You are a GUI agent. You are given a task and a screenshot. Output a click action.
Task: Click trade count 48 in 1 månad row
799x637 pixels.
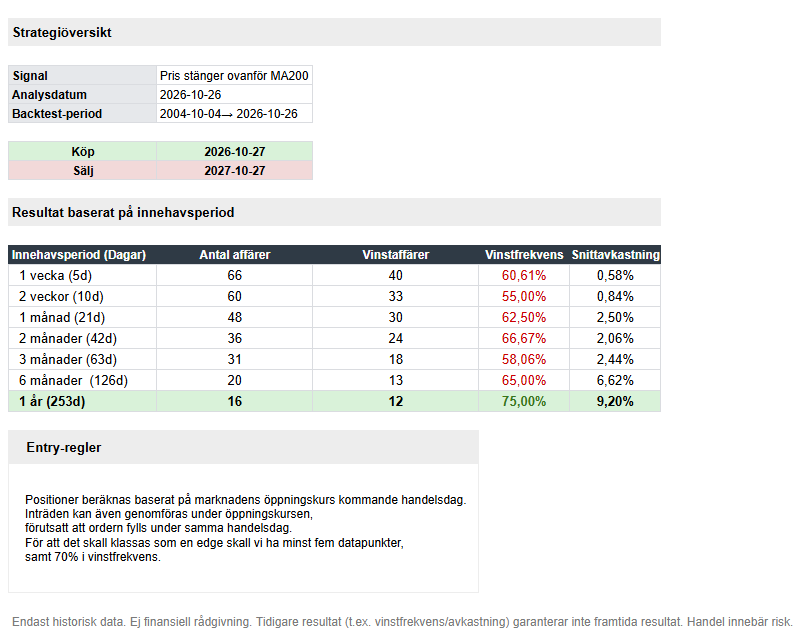234,317
